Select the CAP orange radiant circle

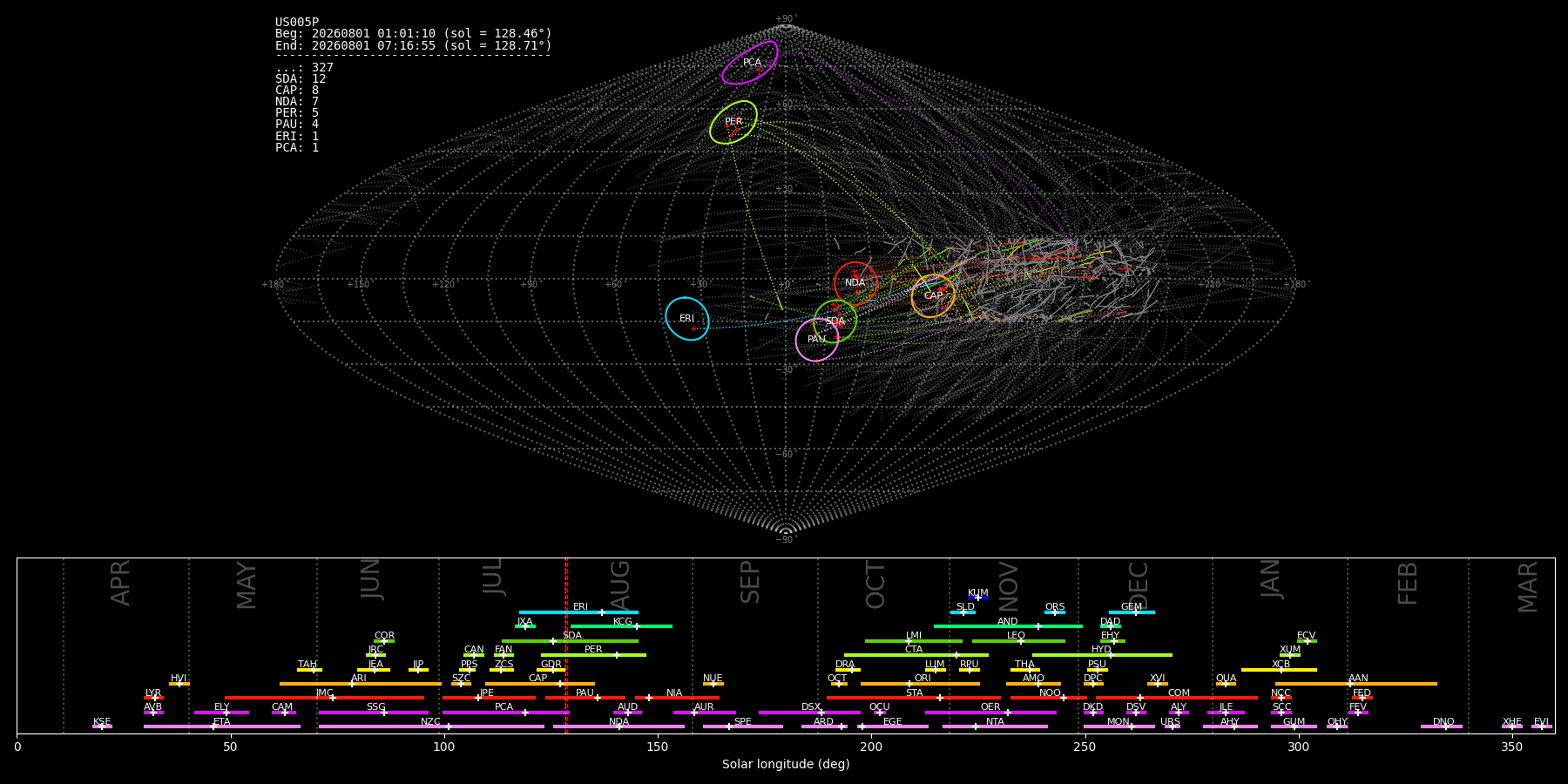point(933,296)
